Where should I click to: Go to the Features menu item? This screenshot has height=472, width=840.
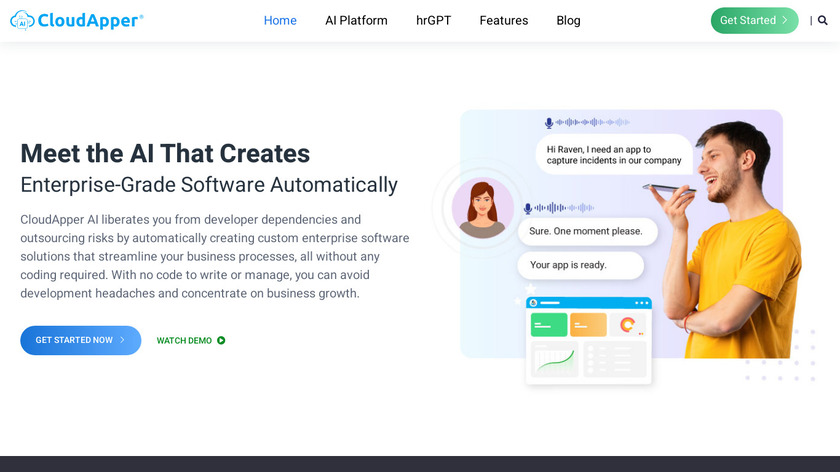click(x=503, y=20)
